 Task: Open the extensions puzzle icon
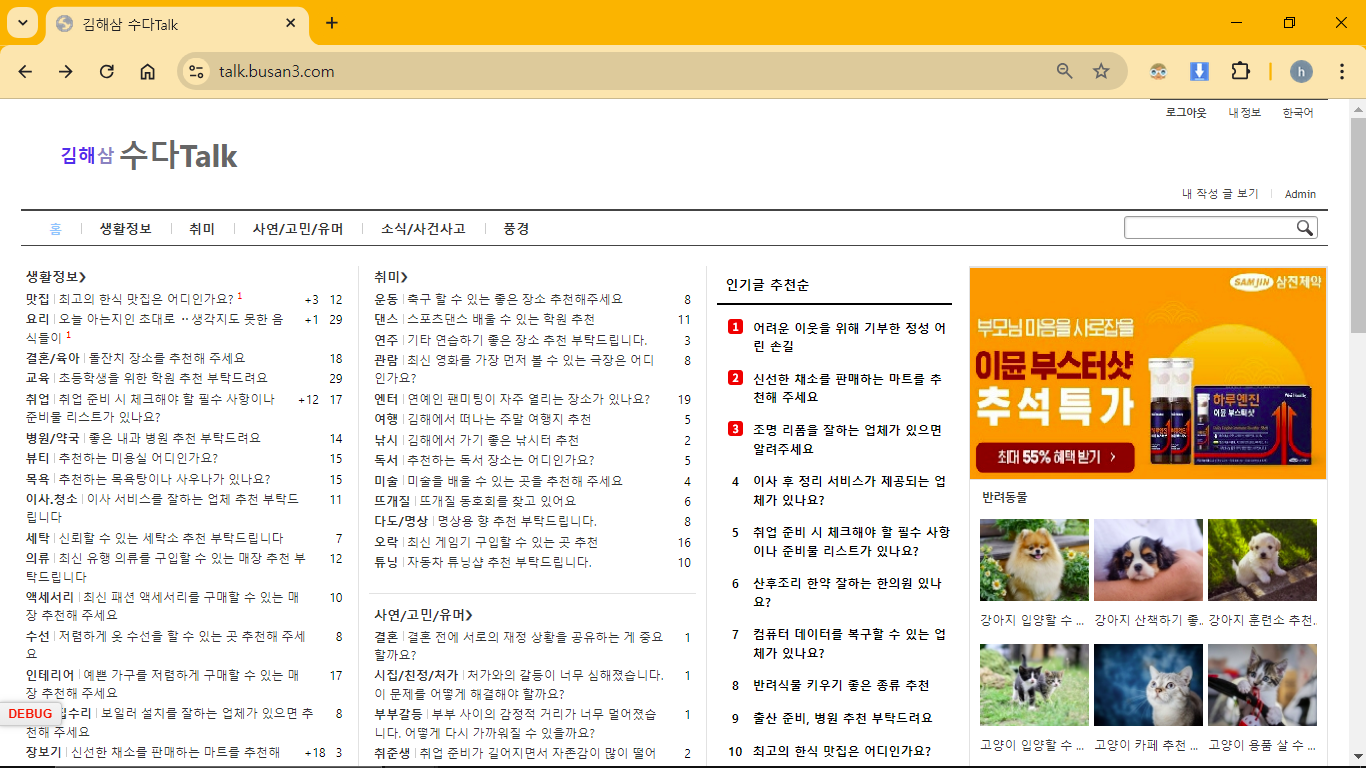(1240, 71)
